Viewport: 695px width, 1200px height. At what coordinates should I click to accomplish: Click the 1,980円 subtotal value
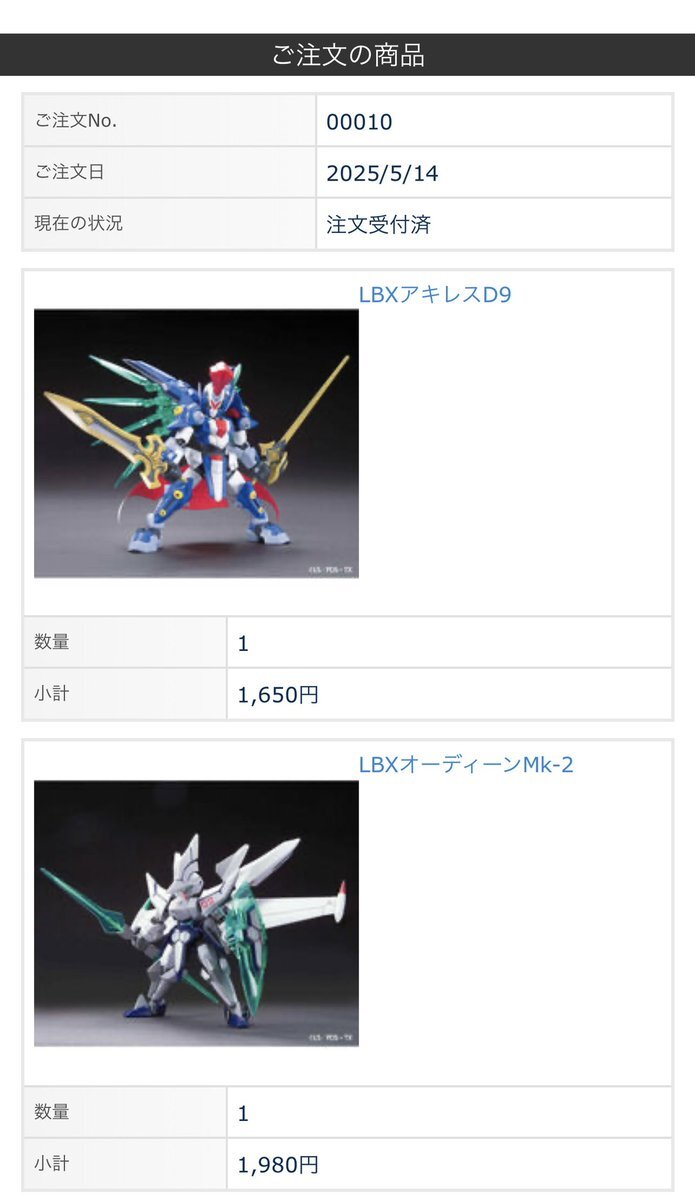pyautogui.click(x=278, y=1165)
